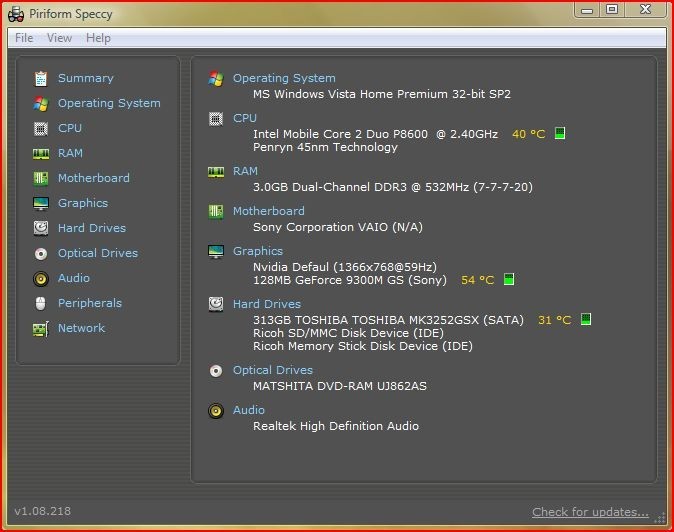Viewport: 674px width, 532px height.
Task: Click the Speccy app icon in title bar
Action: 16,14
